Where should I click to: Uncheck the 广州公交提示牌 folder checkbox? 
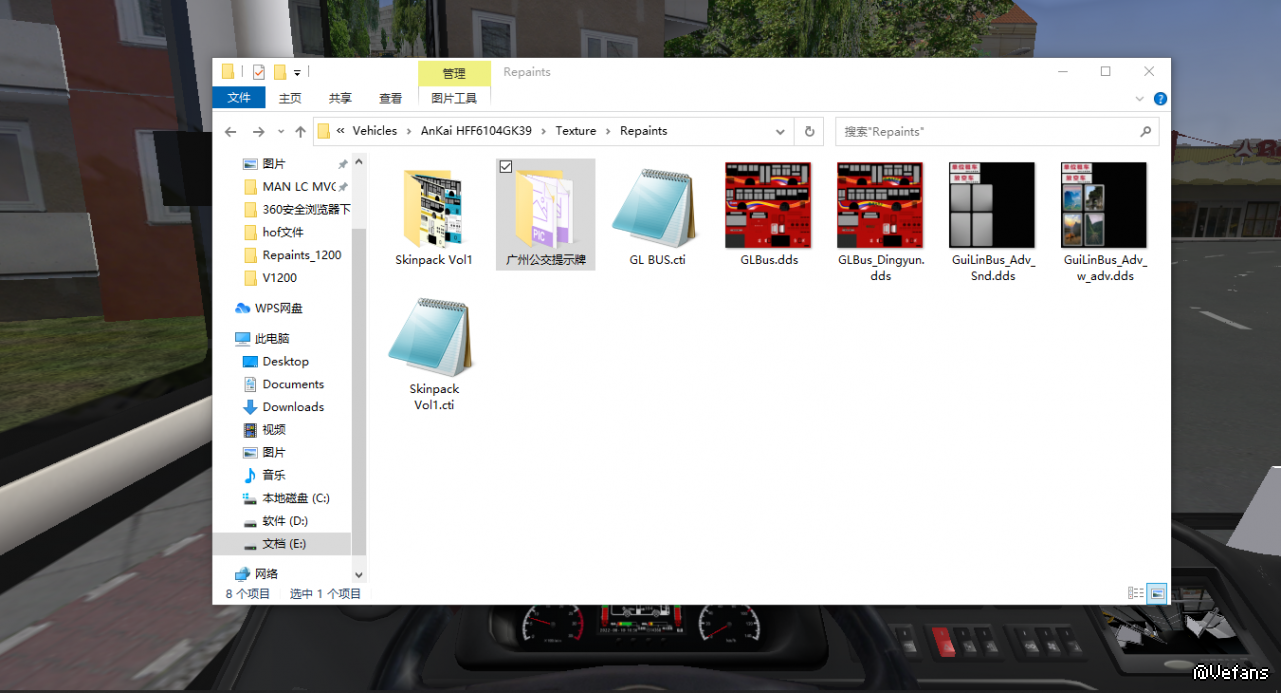click(506, 167)
